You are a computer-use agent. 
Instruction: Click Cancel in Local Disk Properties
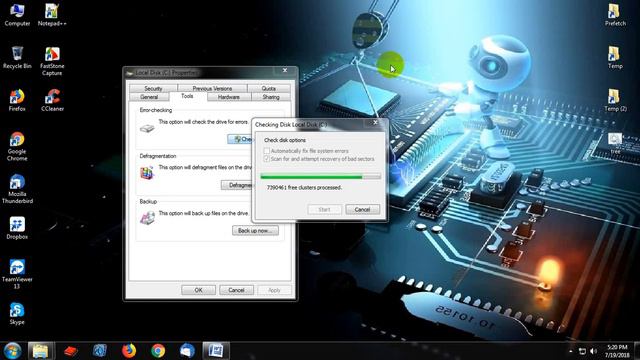pos(236,290)
